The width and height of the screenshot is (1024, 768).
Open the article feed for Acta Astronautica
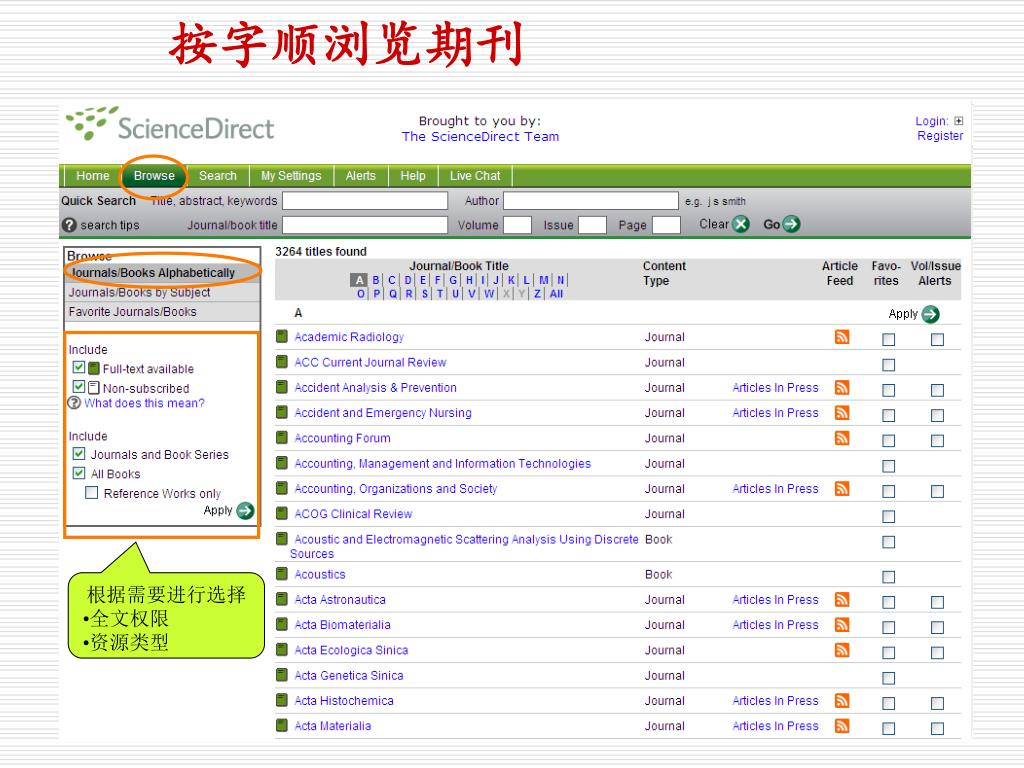842,600
